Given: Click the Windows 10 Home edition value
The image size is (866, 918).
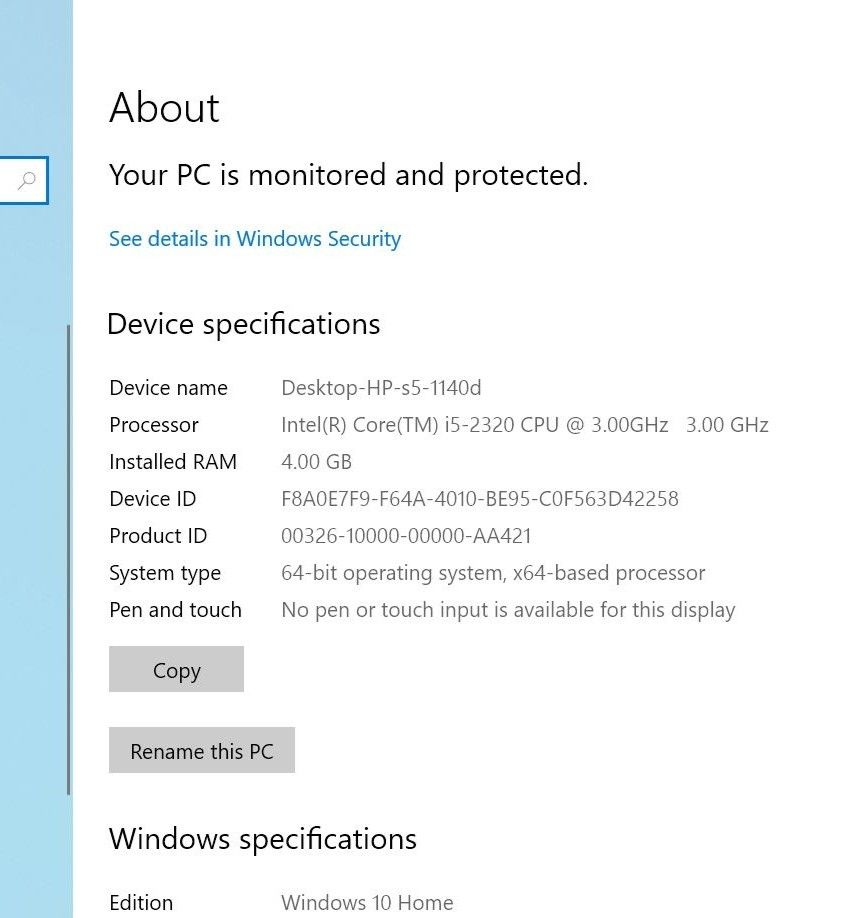Looking at the screenshot, I should tap(367, 902).
